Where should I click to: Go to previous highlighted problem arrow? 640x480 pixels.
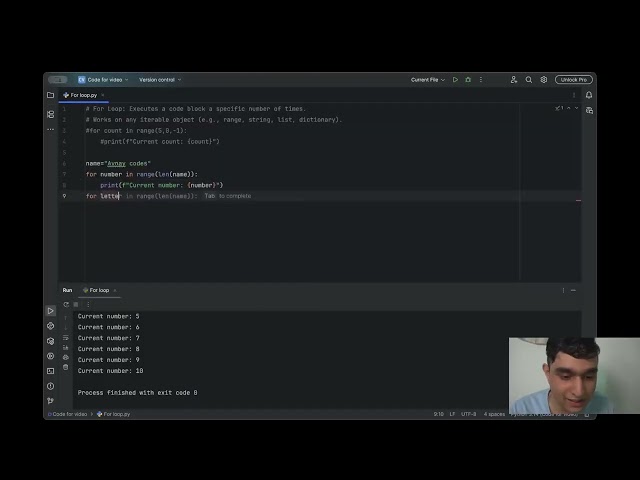click(x=569, y=108)
